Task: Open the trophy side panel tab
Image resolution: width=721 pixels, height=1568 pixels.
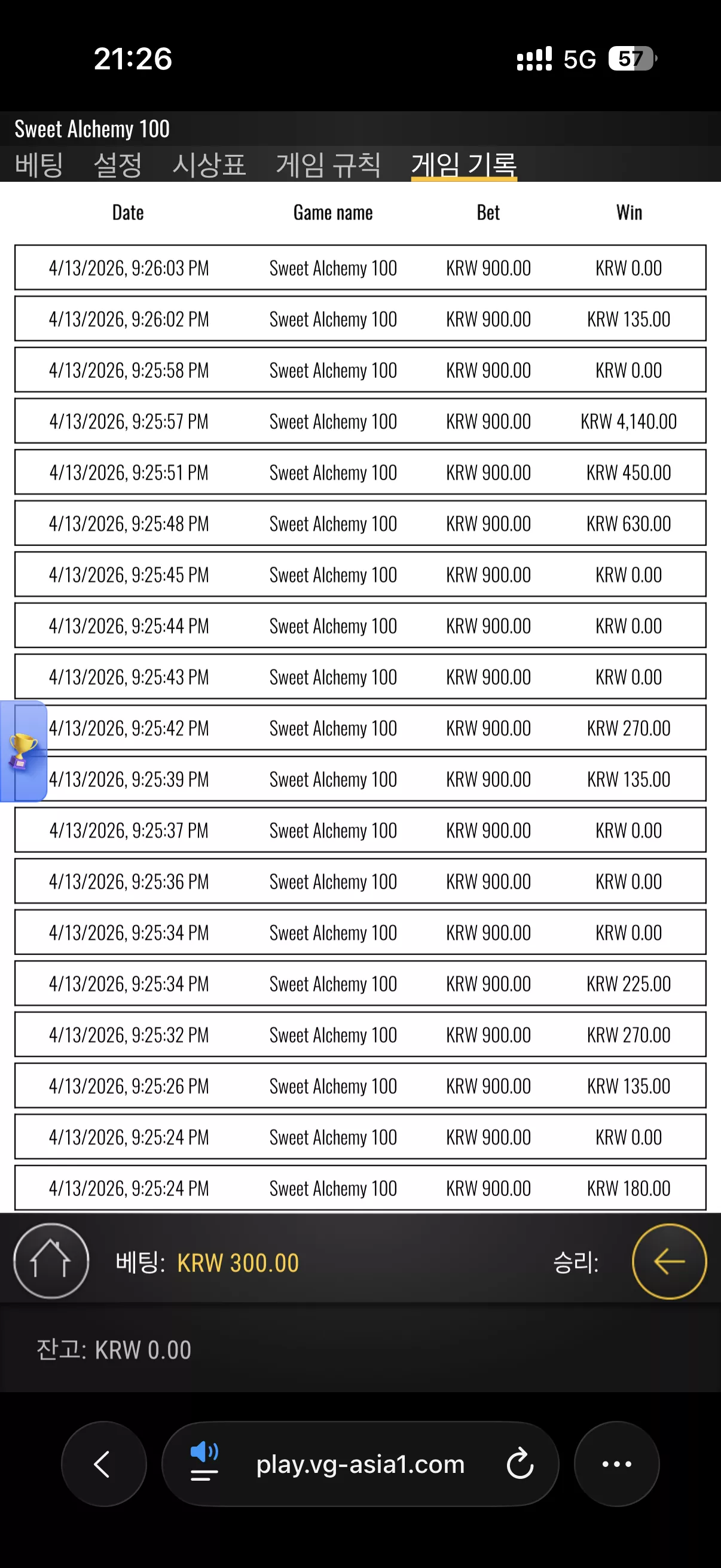Action: coord(23,751)
